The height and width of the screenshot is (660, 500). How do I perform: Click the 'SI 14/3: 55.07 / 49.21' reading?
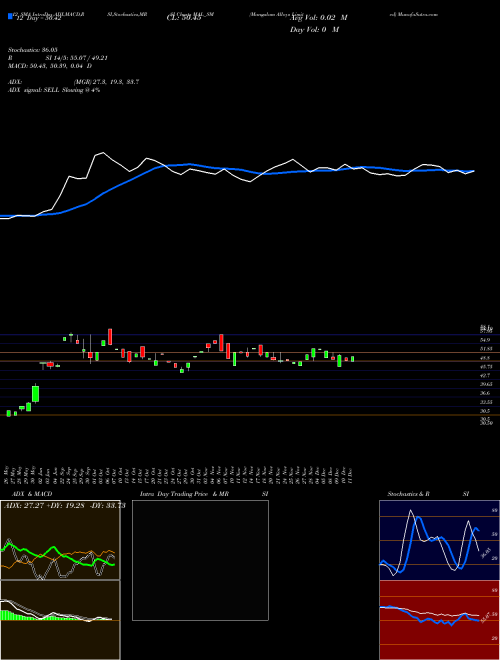pos(77,58)
